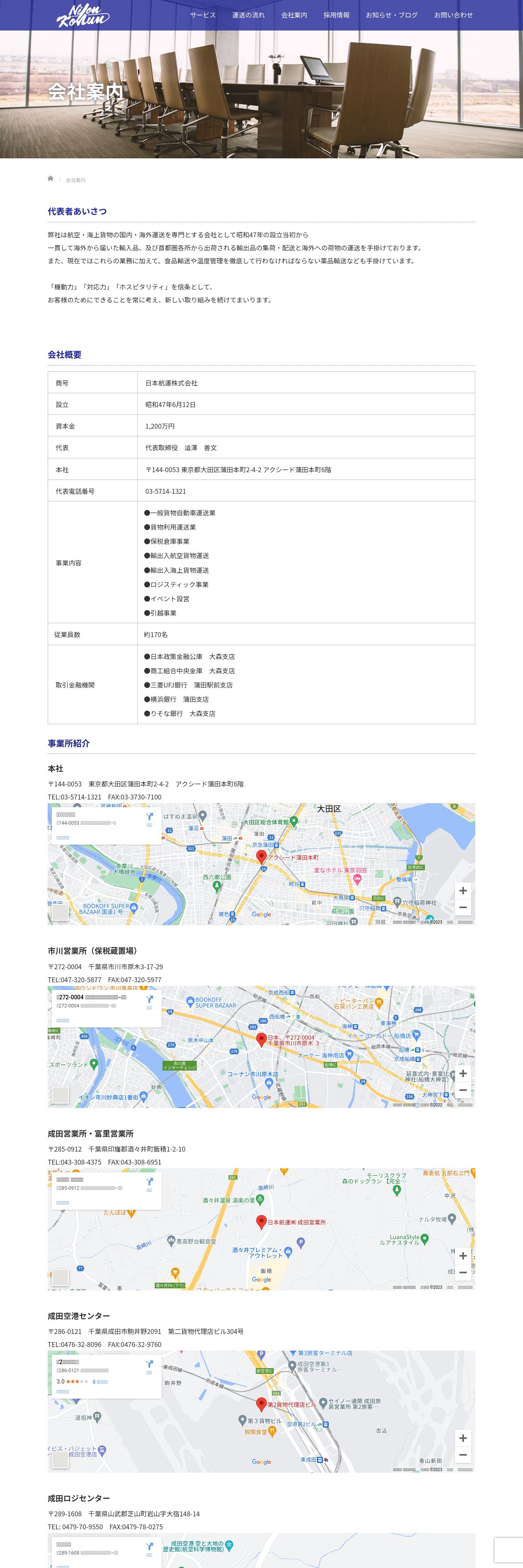
Task: Click Google logo on 本社 map
Action: tap(261, 914)
